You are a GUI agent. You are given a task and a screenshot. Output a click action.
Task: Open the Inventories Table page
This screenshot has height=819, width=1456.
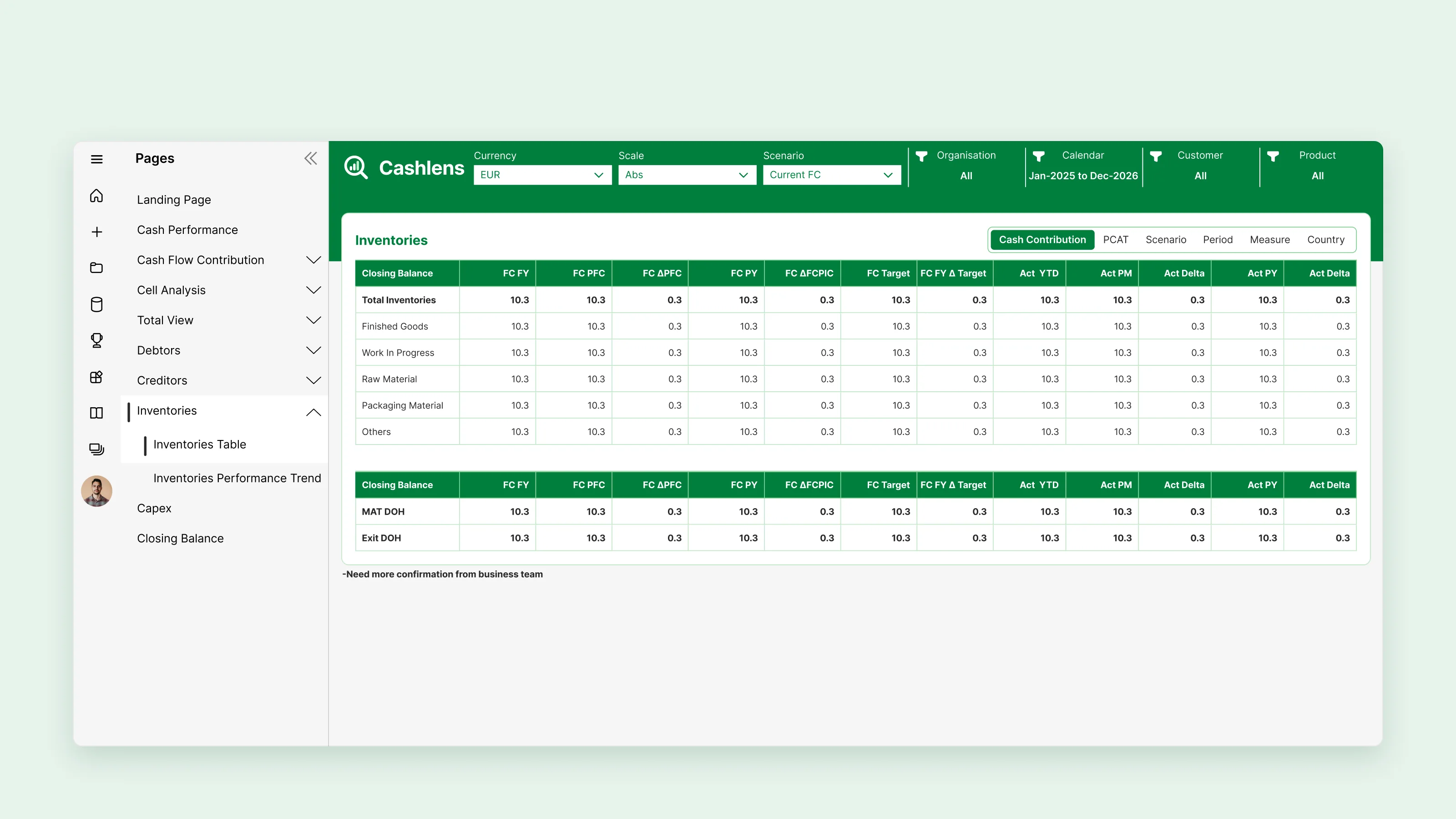(x=200, y=444)
